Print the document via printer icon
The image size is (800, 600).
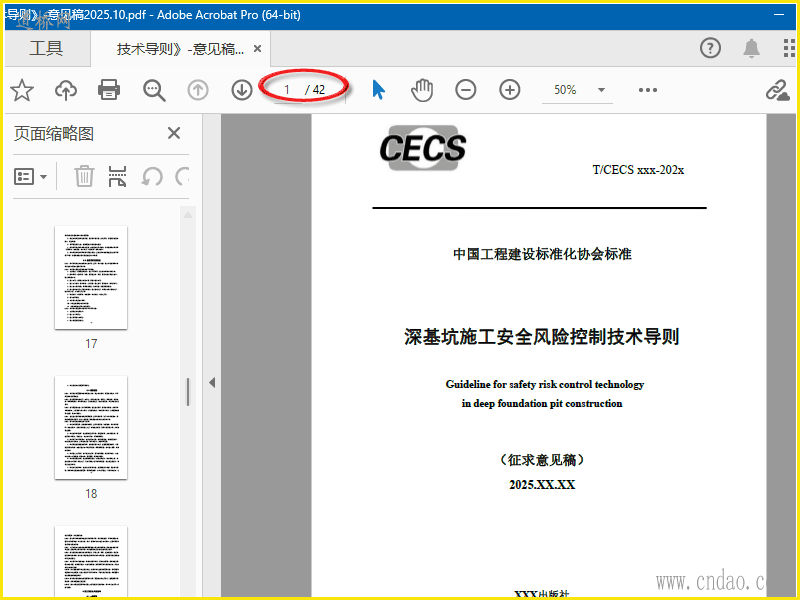(109, 90)
